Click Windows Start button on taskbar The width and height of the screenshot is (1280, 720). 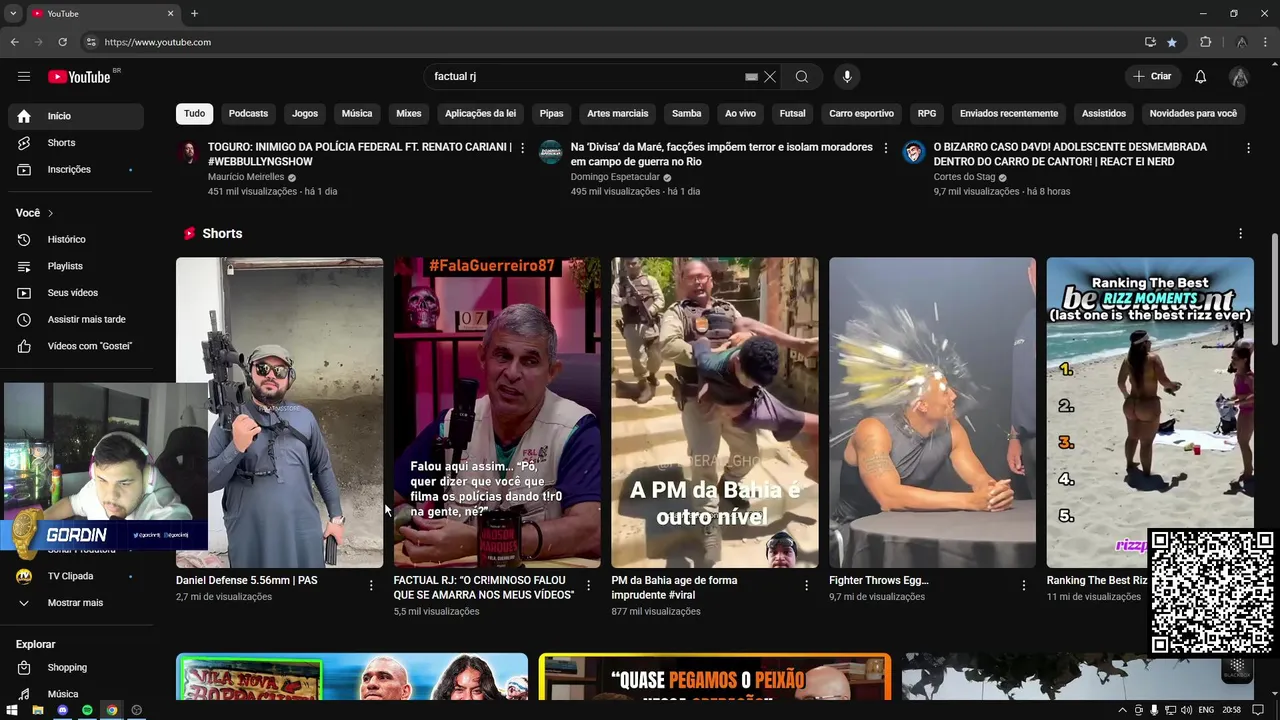click(12, 710)
